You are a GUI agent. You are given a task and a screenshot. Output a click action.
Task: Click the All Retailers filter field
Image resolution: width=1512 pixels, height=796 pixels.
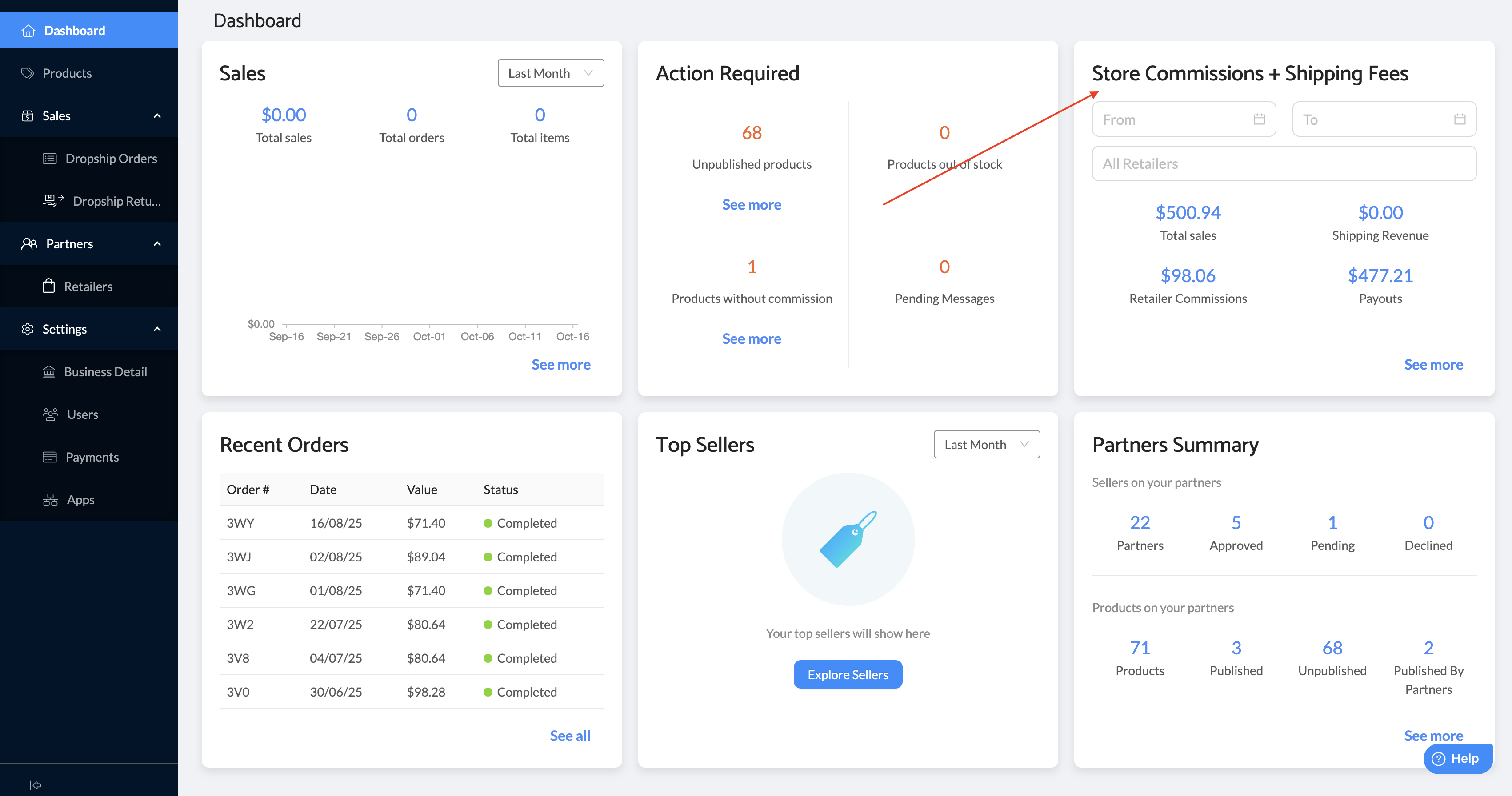pyautogui.click(x=1283, y=163)
